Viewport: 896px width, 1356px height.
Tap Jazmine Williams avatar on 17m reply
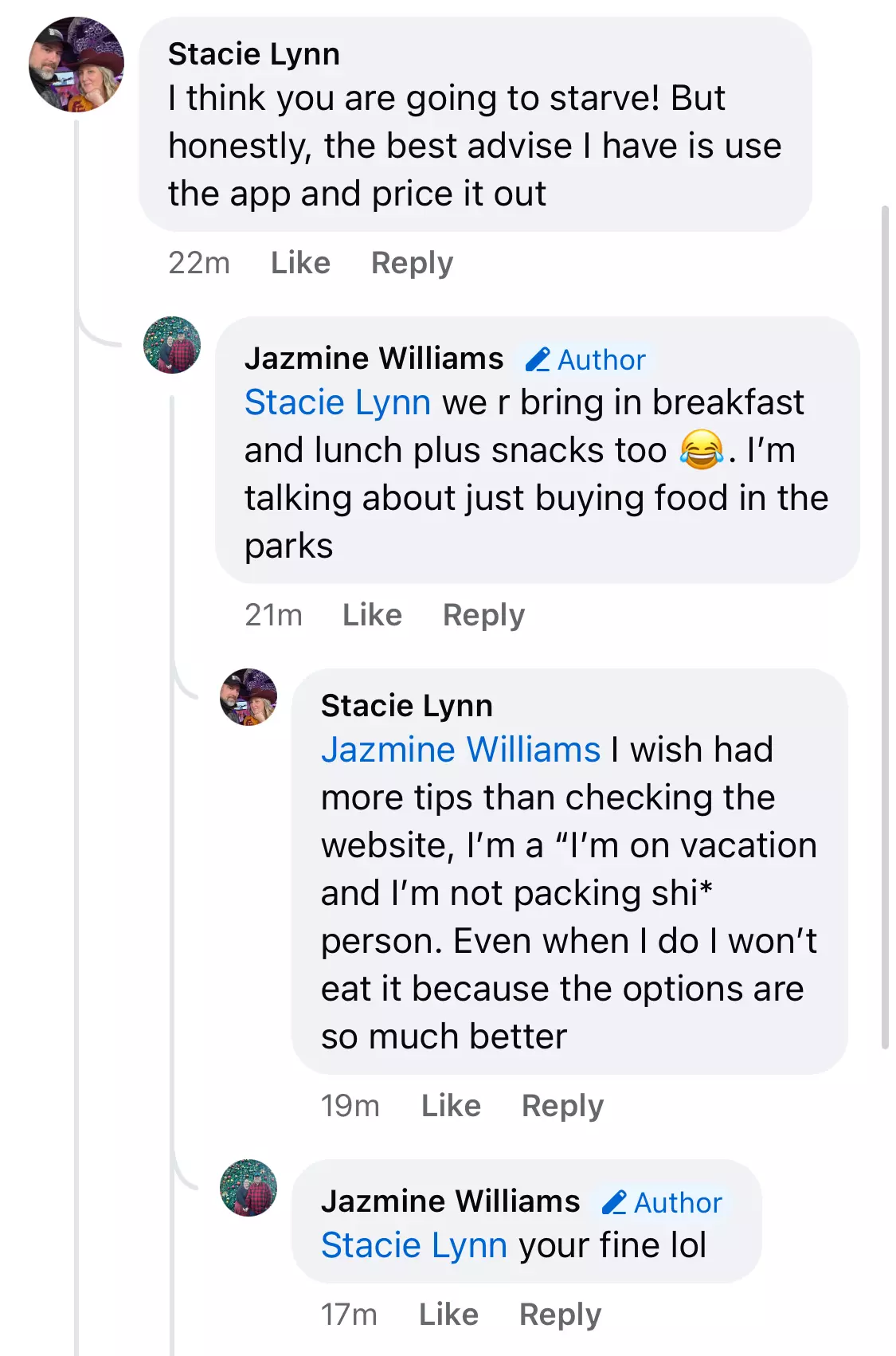(x=248, y=1188)
